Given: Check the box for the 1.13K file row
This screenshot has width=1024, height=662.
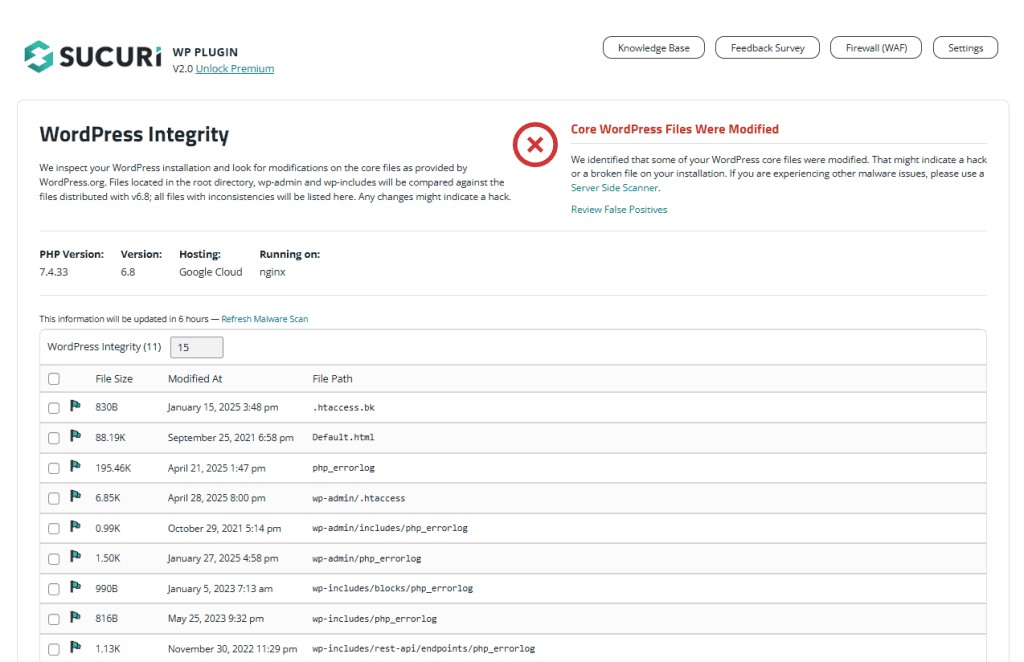Looking at the screenshot, I should point(54,649).
